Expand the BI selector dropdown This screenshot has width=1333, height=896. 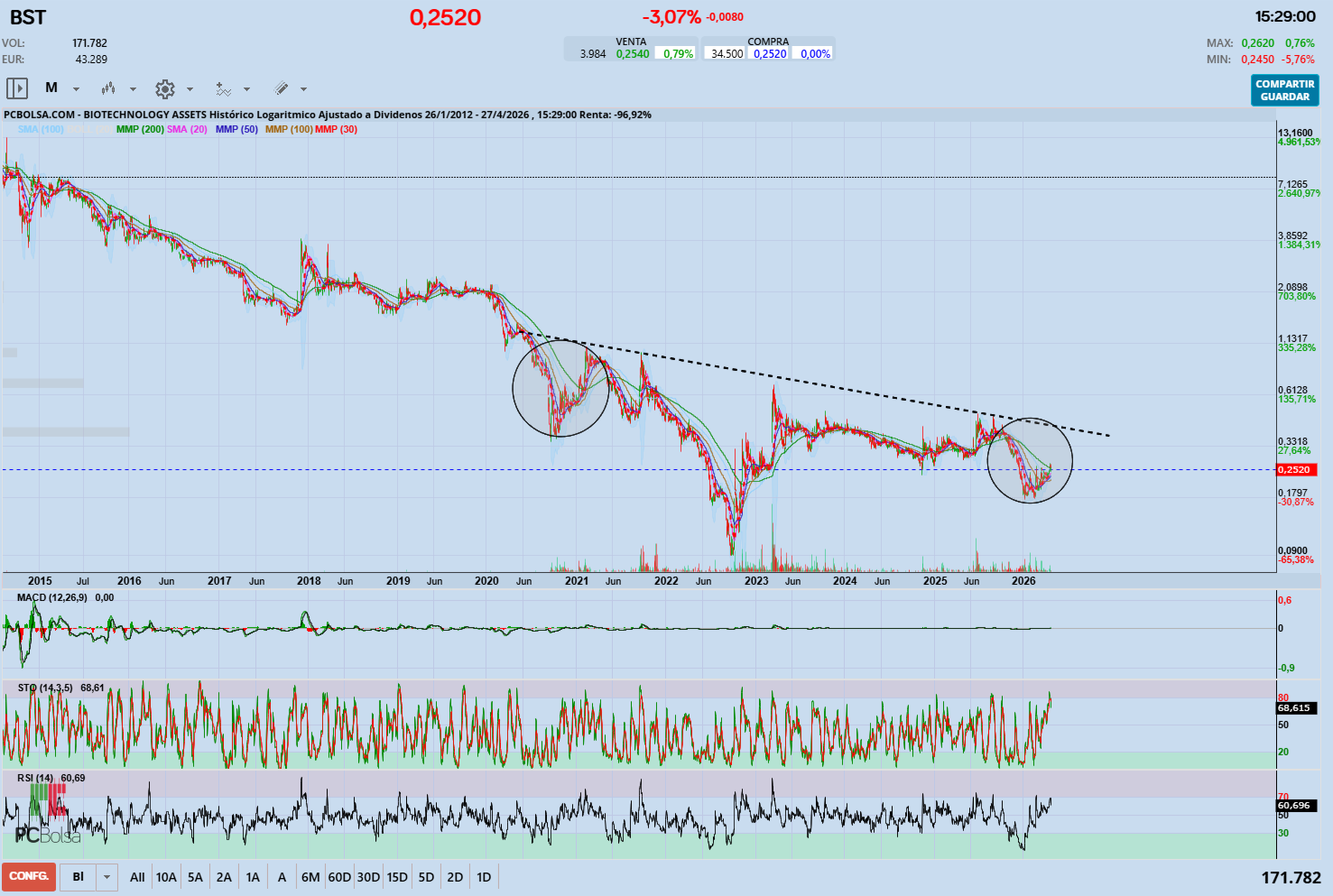106,876
